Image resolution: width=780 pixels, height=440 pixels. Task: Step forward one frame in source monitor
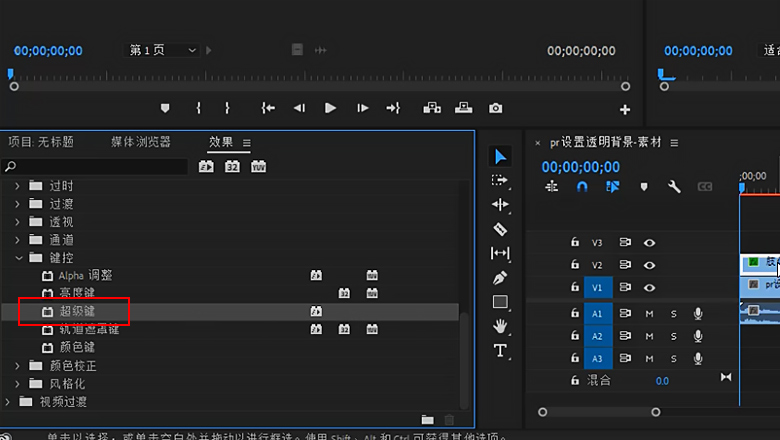363,108
